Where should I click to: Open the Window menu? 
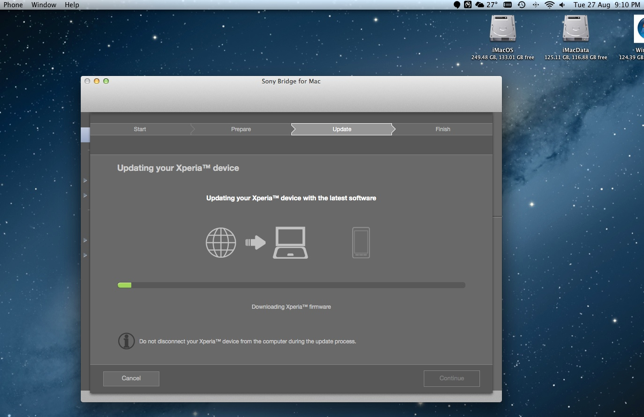(44, 5)
